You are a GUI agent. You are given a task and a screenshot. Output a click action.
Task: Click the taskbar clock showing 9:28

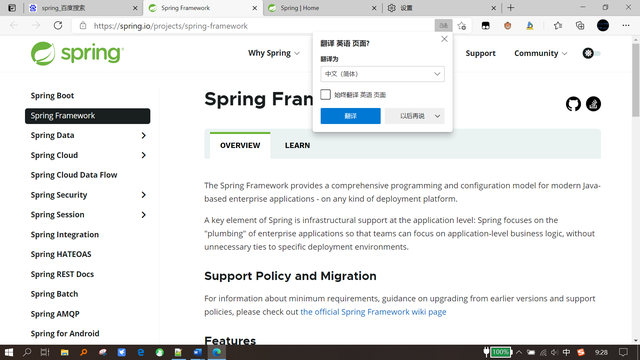601,352
